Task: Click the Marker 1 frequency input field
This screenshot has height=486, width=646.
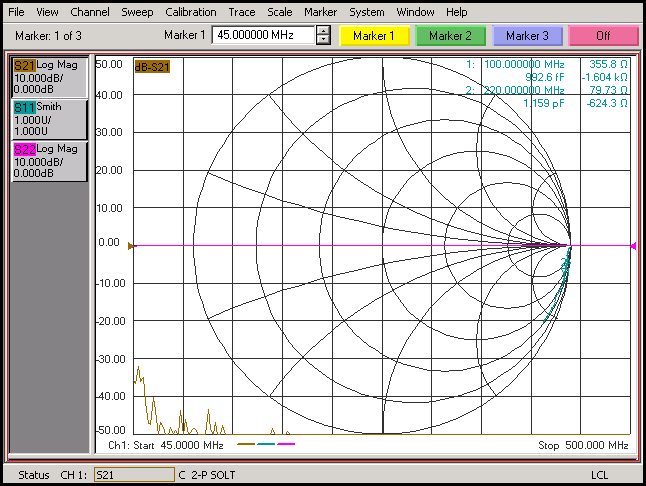Action: (264, 35)
